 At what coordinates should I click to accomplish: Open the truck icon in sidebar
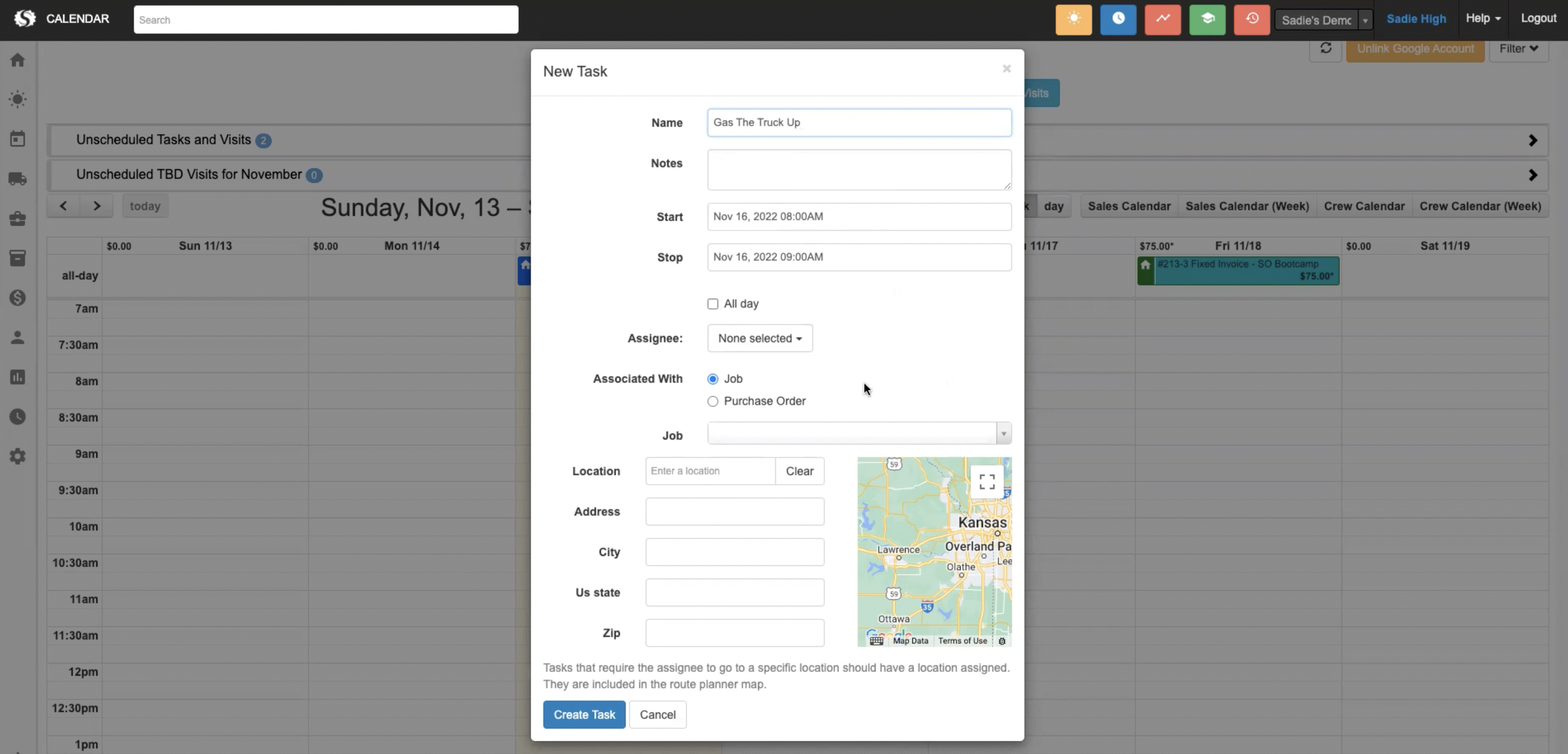pyautogui.click(x=18, y=179)
